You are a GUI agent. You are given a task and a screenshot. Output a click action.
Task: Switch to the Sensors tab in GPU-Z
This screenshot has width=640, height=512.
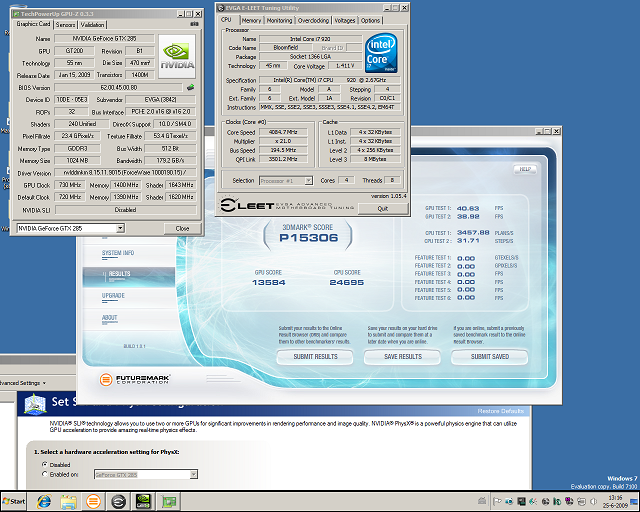65,25
